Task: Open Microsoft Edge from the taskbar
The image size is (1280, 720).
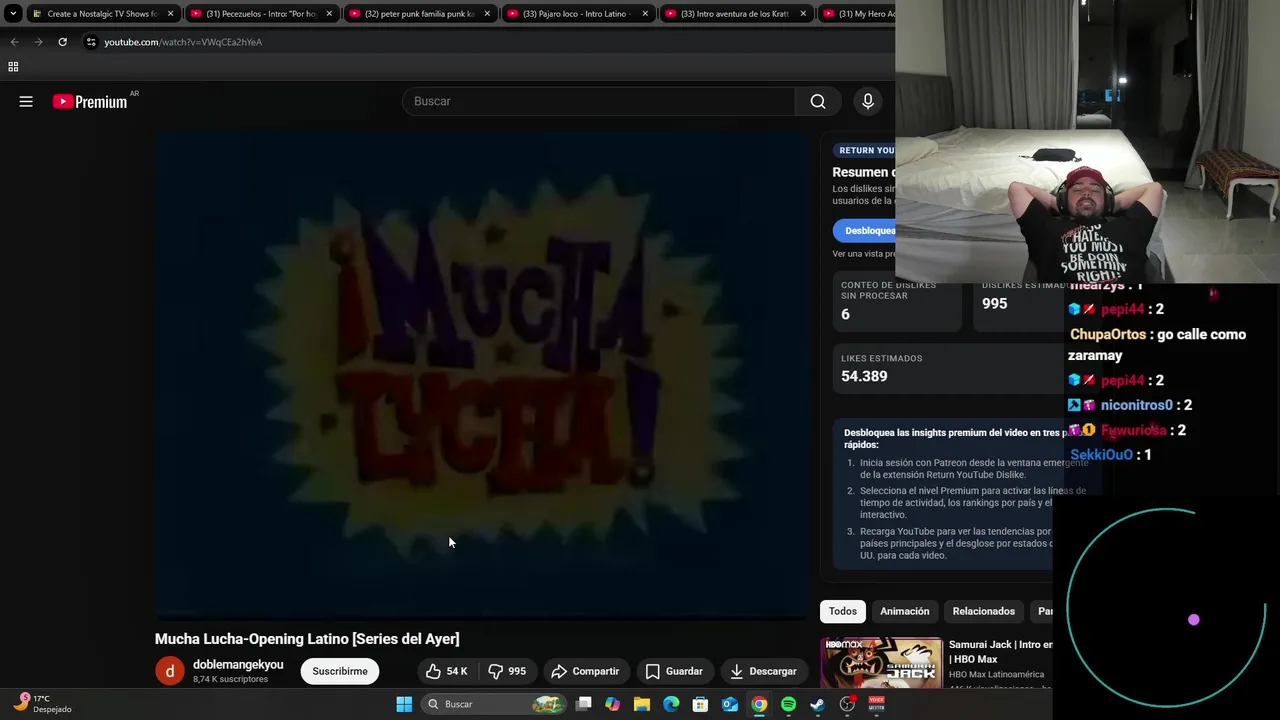Action: click(x=671, y=704)
